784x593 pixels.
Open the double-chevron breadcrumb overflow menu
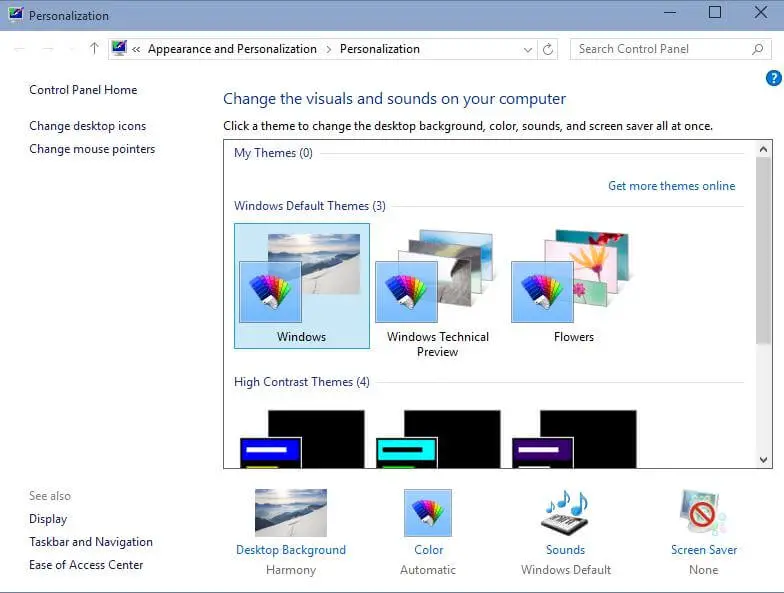[x=136, y=49]
